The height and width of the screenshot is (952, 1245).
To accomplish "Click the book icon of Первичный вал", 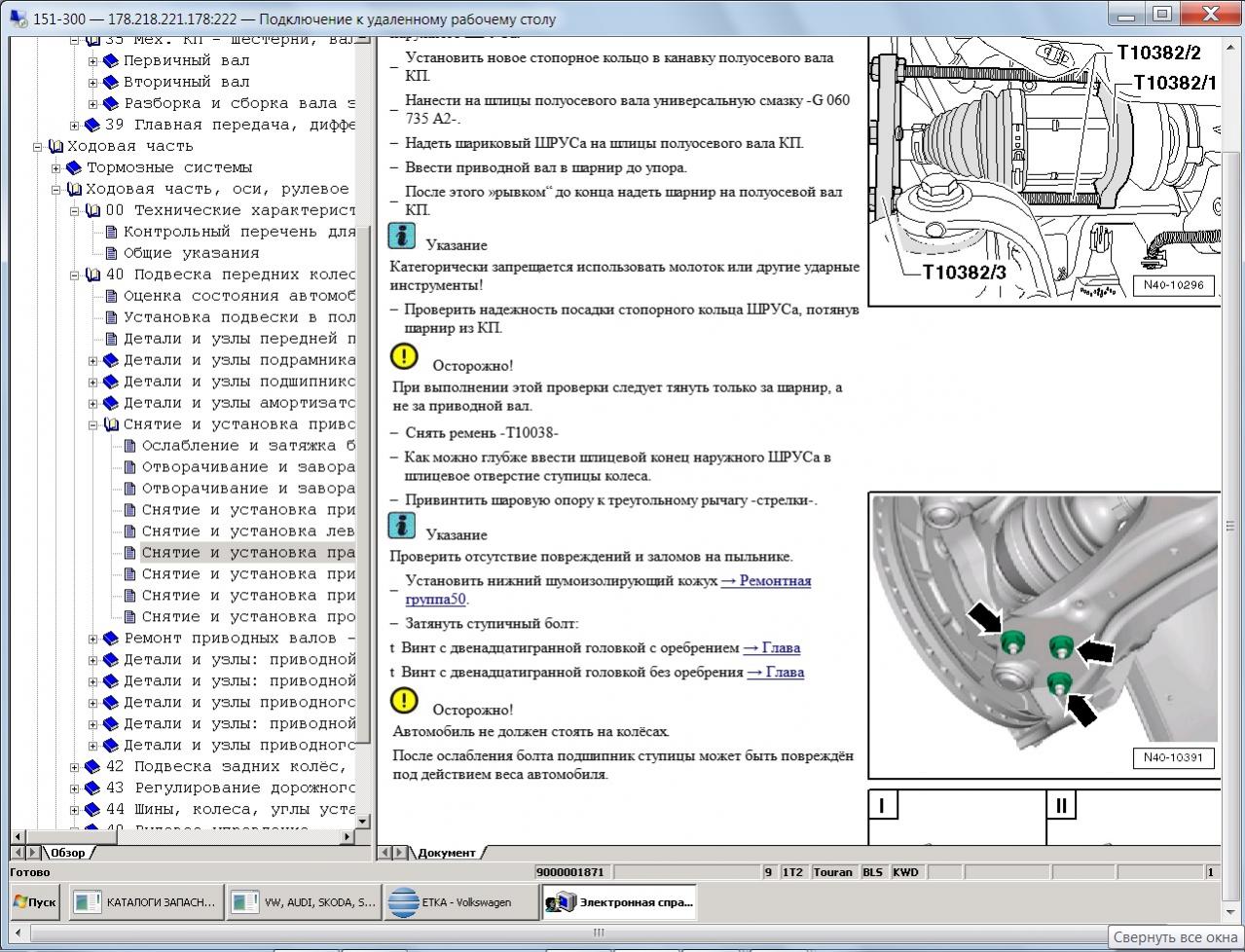I will (x=110, y=60).
